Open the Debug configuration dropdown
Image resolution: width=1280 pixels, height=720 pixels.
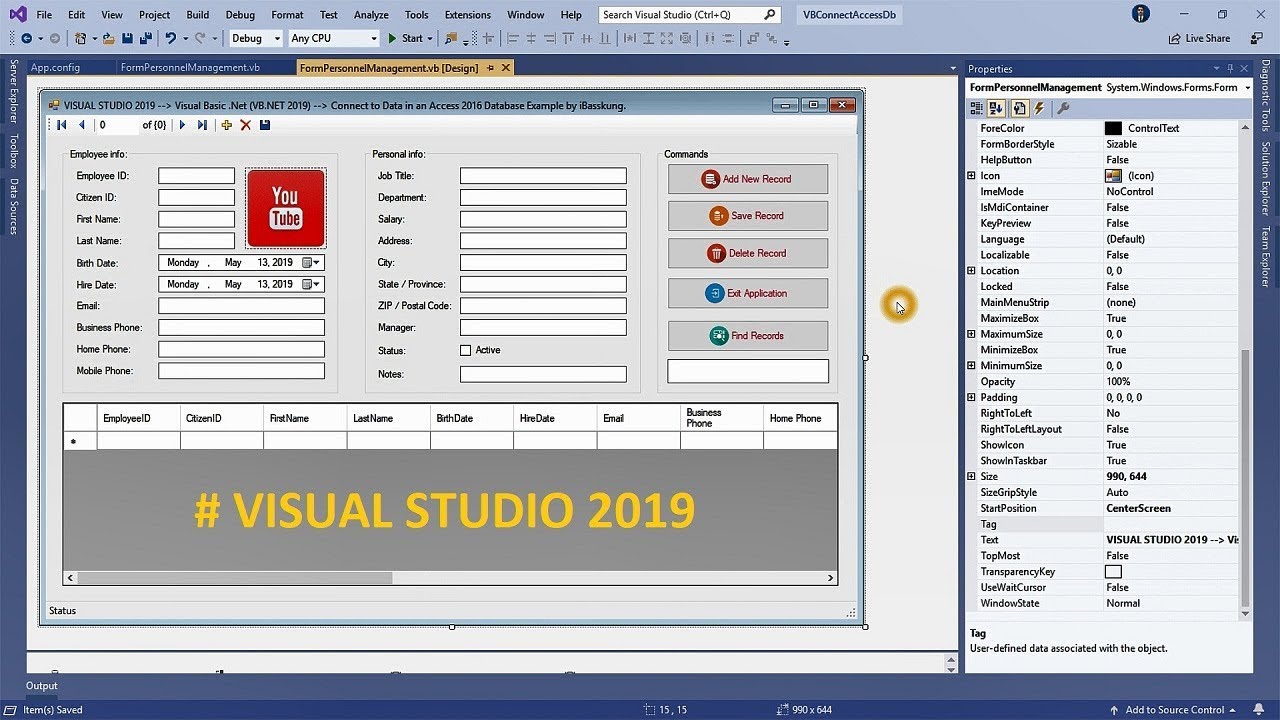(x=277, y=38)
